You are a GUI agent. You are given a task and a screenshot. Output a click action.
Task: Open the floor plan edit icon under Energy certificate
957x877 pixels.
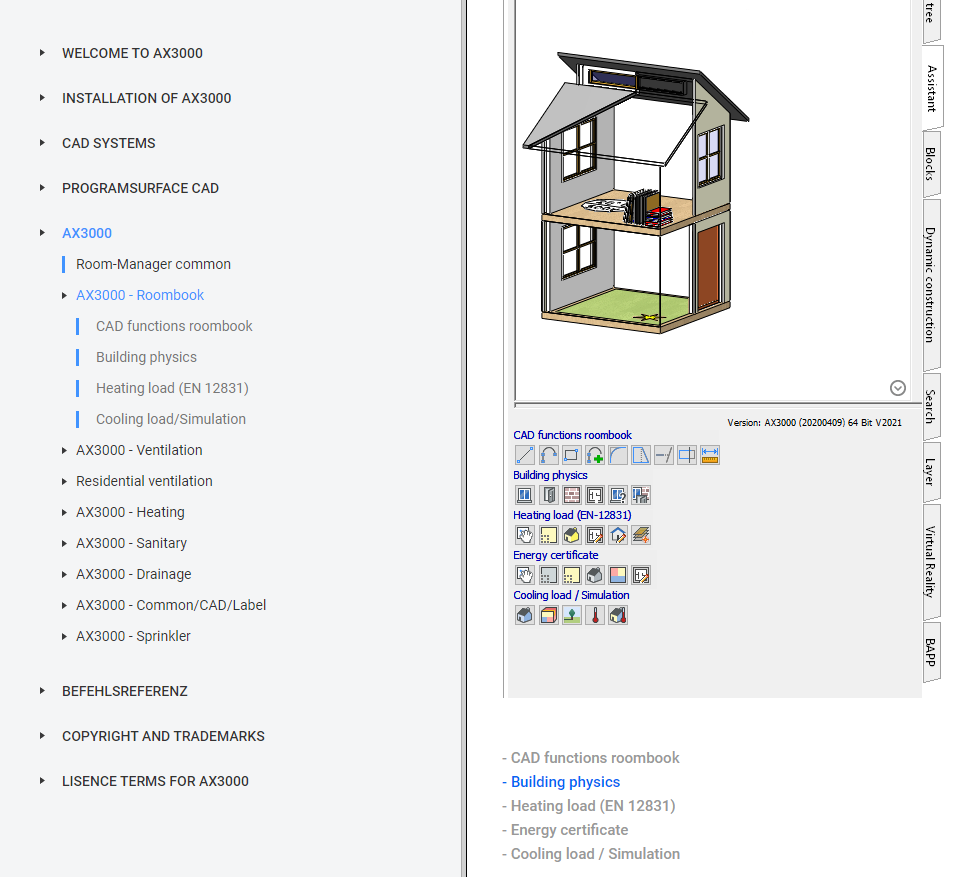[x=641, y=575]
